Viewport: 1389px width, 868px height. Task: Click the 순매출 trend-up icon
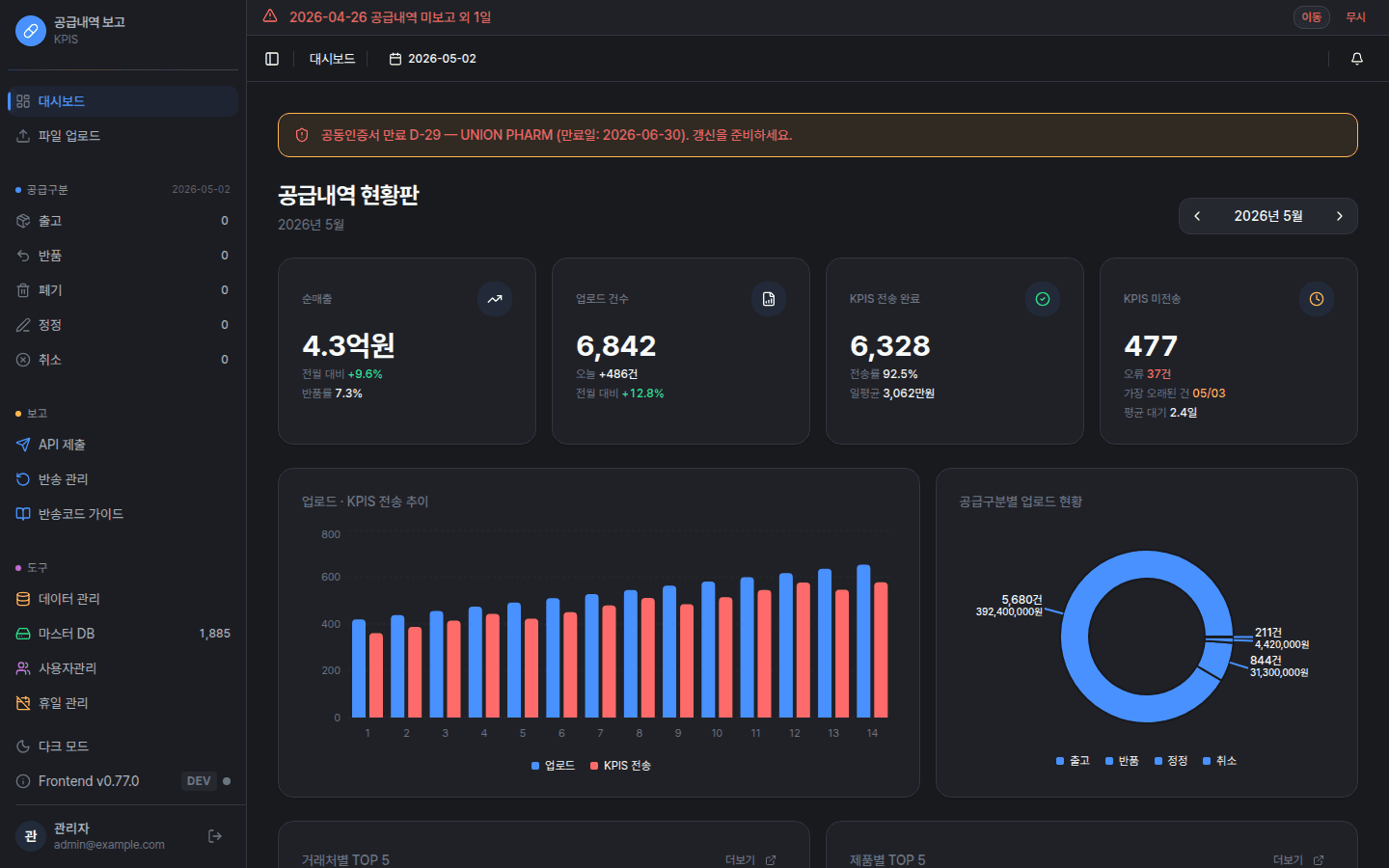pyautogui.click(x=495, y=299)
